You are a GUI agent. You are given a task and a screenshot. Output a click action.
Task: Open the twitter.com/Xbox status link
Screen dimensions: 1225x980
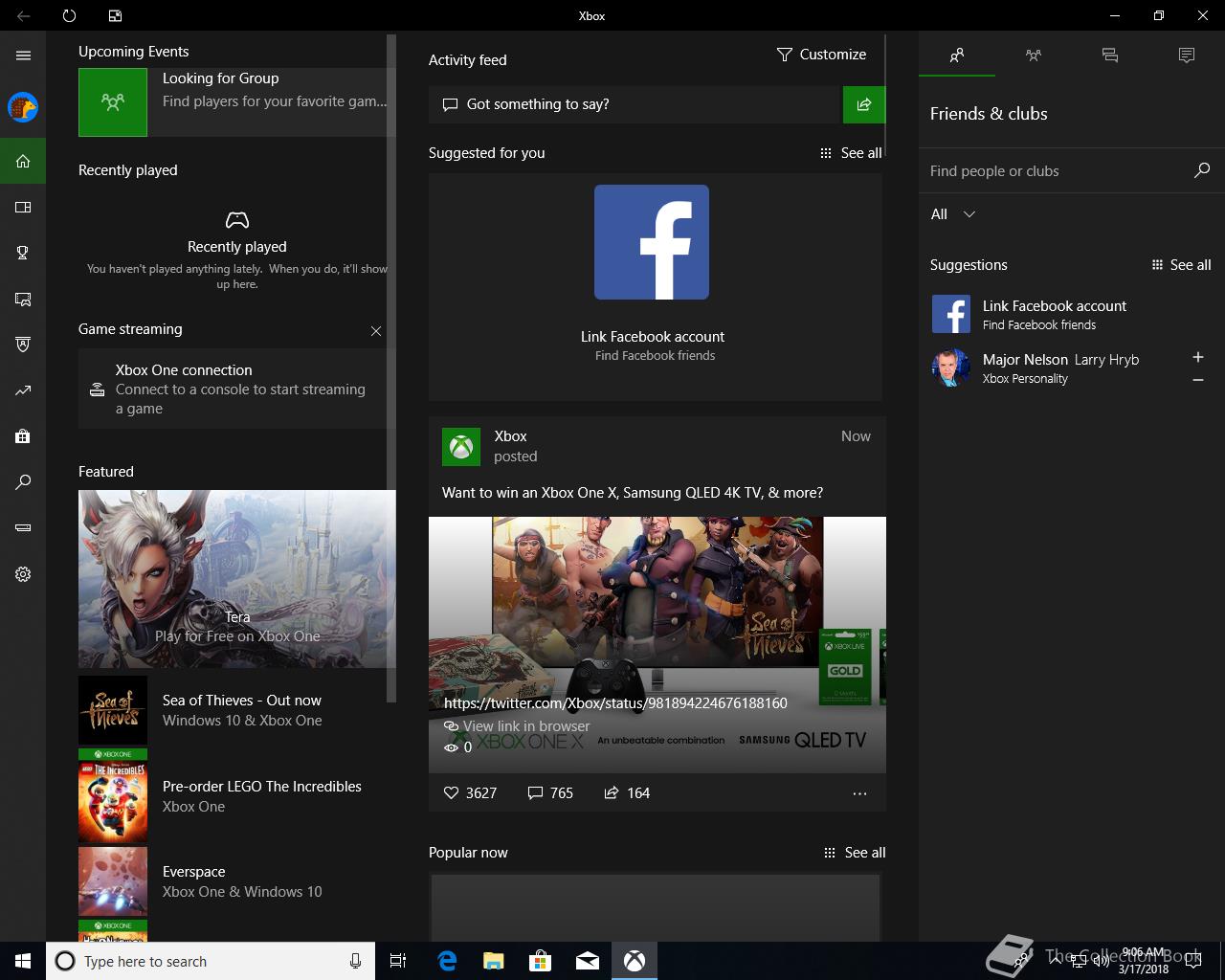coord(615,702)
